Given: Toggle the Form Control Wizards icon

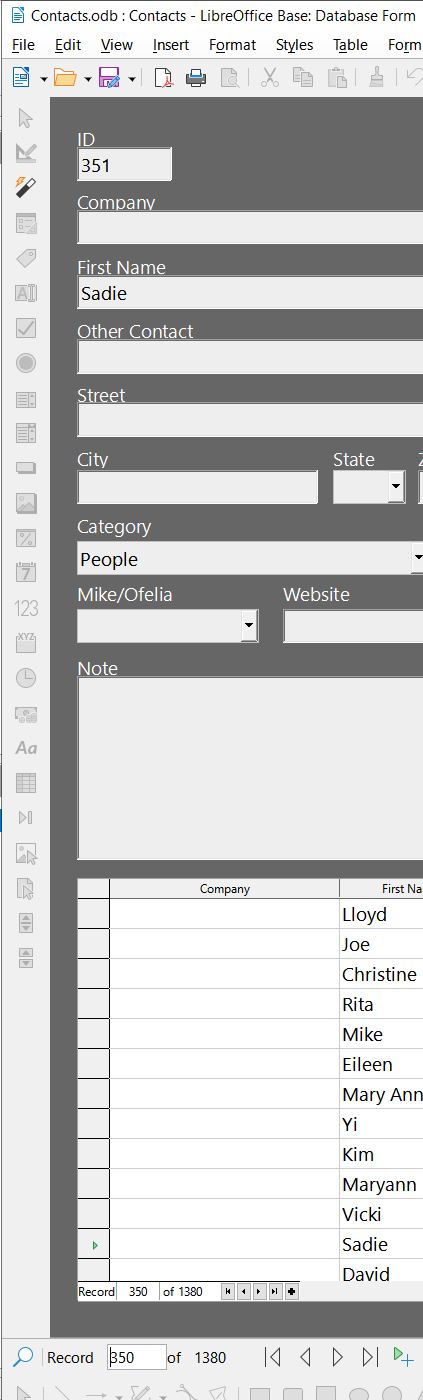Looking at the screenshot, I should (x=26, y=188).
